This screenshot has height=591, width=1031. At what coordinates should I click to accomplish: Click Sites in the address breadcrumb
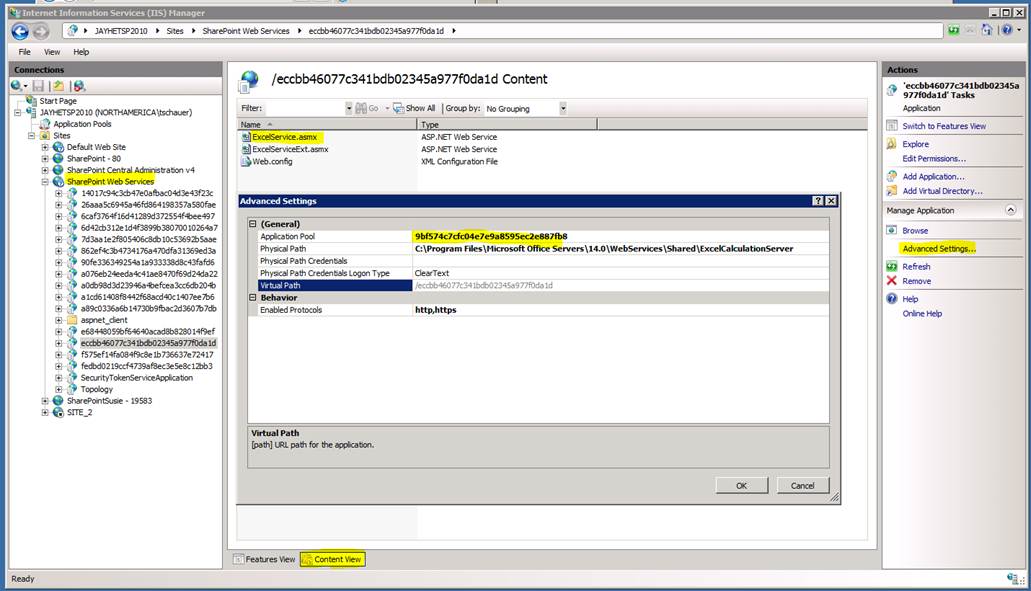point(175,31)
